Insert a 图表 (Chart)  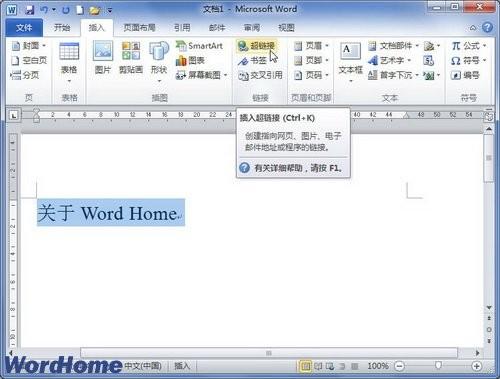click(190, 60)
